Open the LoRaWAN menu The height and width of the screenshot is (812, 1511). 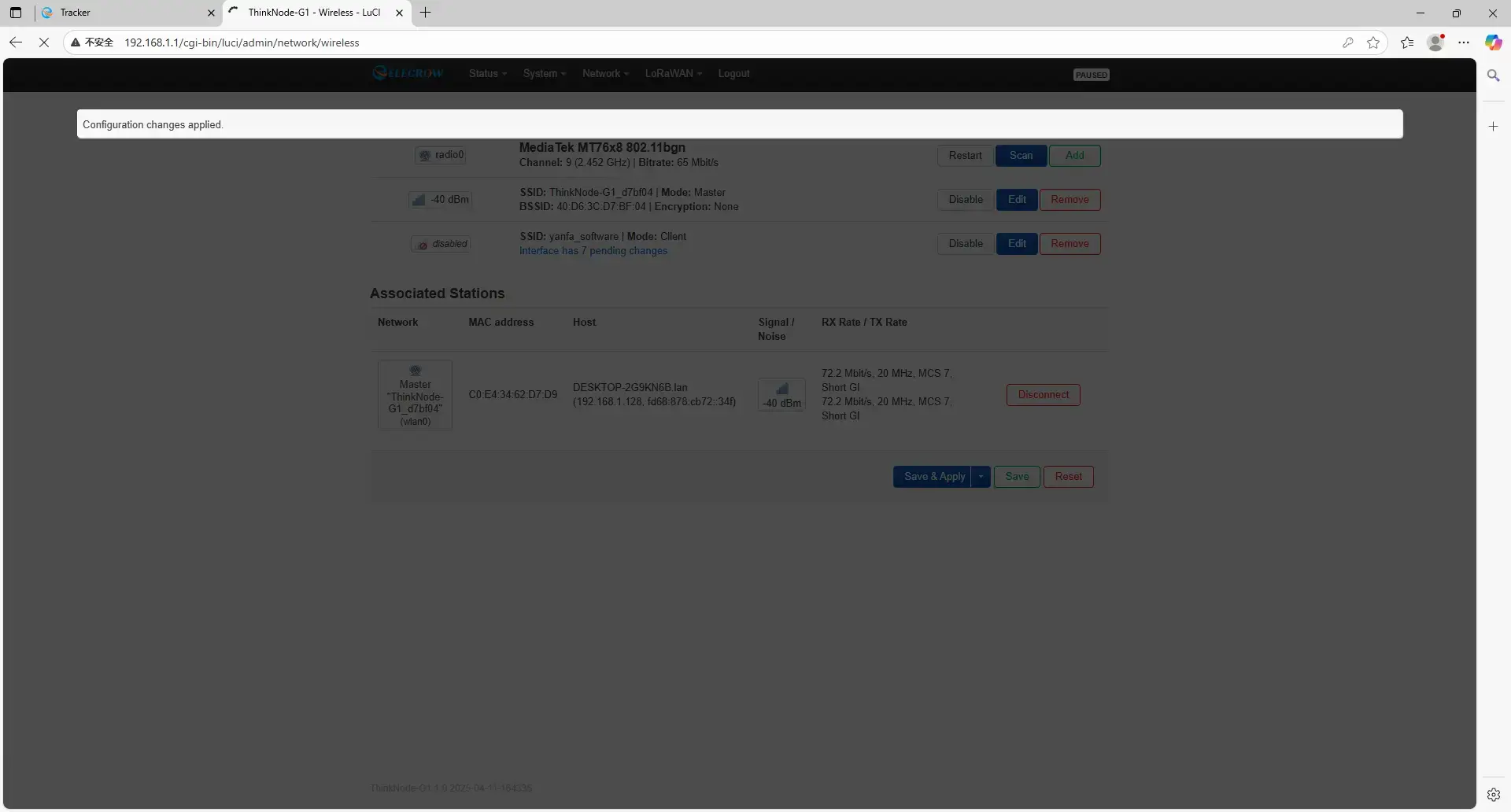click(x=673, y=73)
